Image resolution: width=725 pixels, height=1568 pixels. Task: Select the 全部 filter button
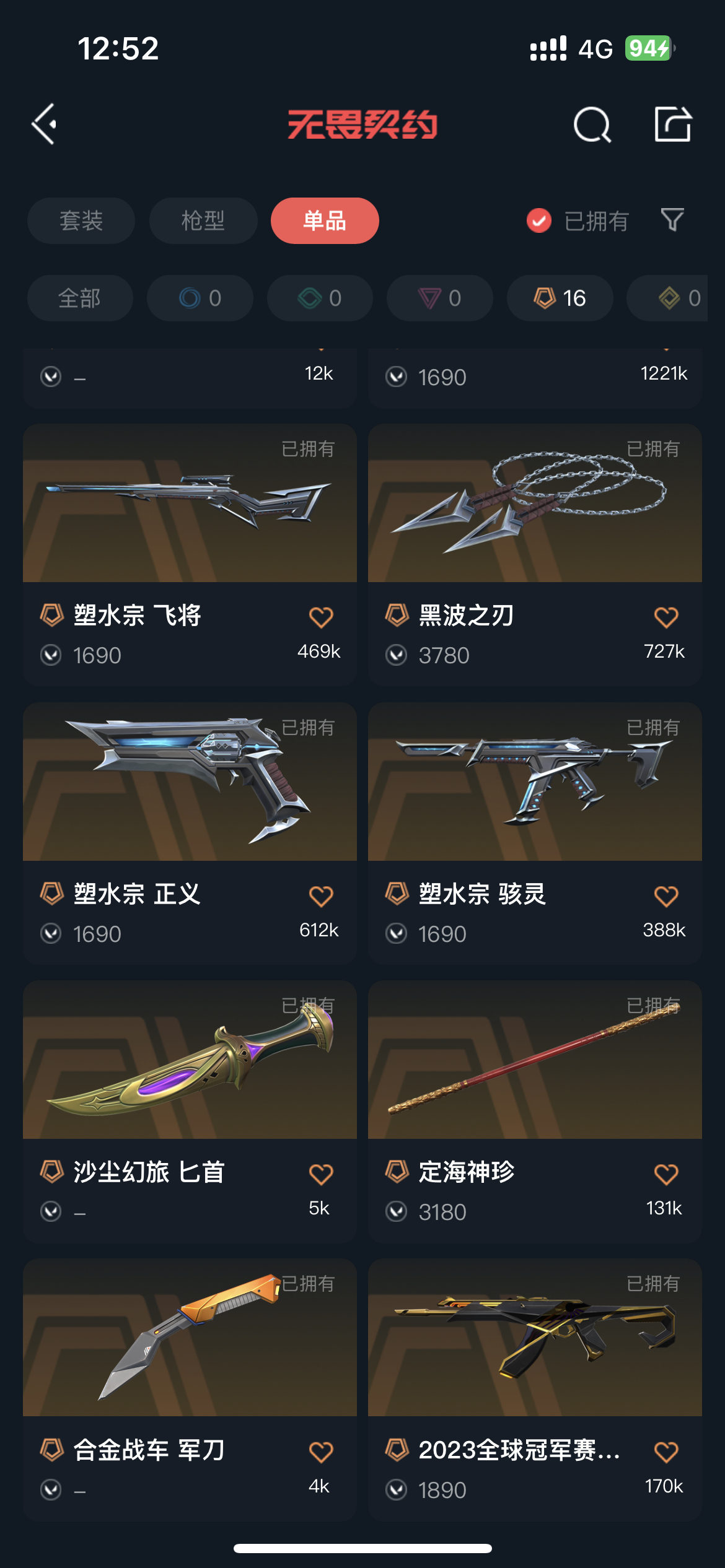[x=80, y=298]
